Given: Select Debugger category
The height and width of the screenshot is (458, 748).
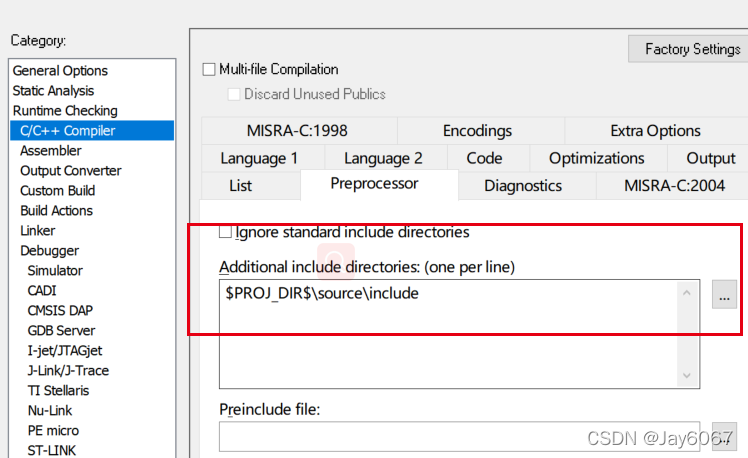Looking at the screenshot, I should coord(50,251).
